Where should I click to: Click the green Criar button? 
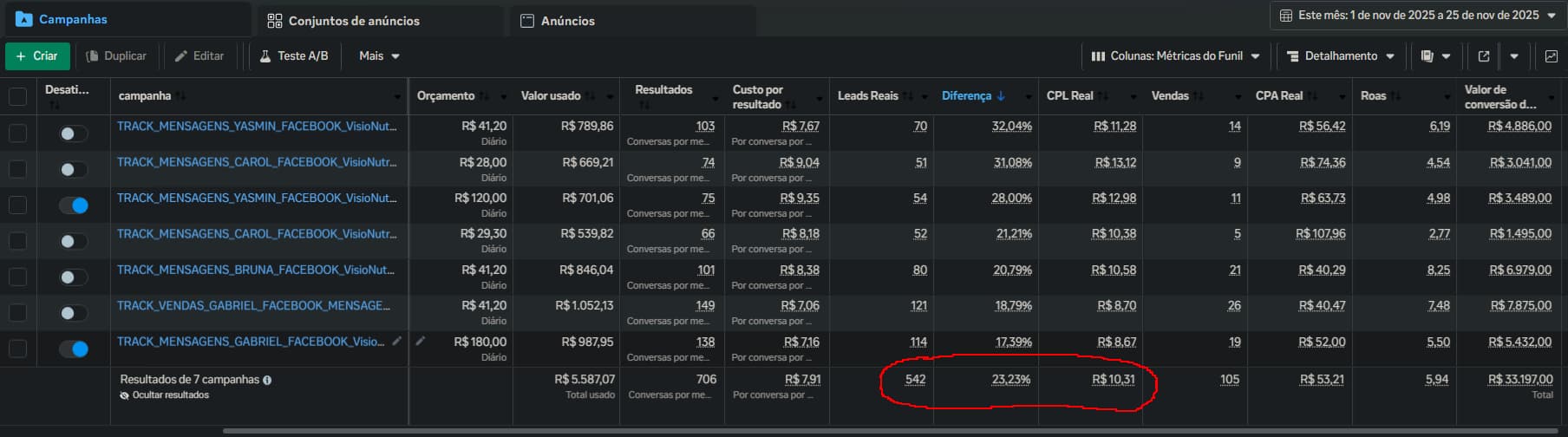37,56
